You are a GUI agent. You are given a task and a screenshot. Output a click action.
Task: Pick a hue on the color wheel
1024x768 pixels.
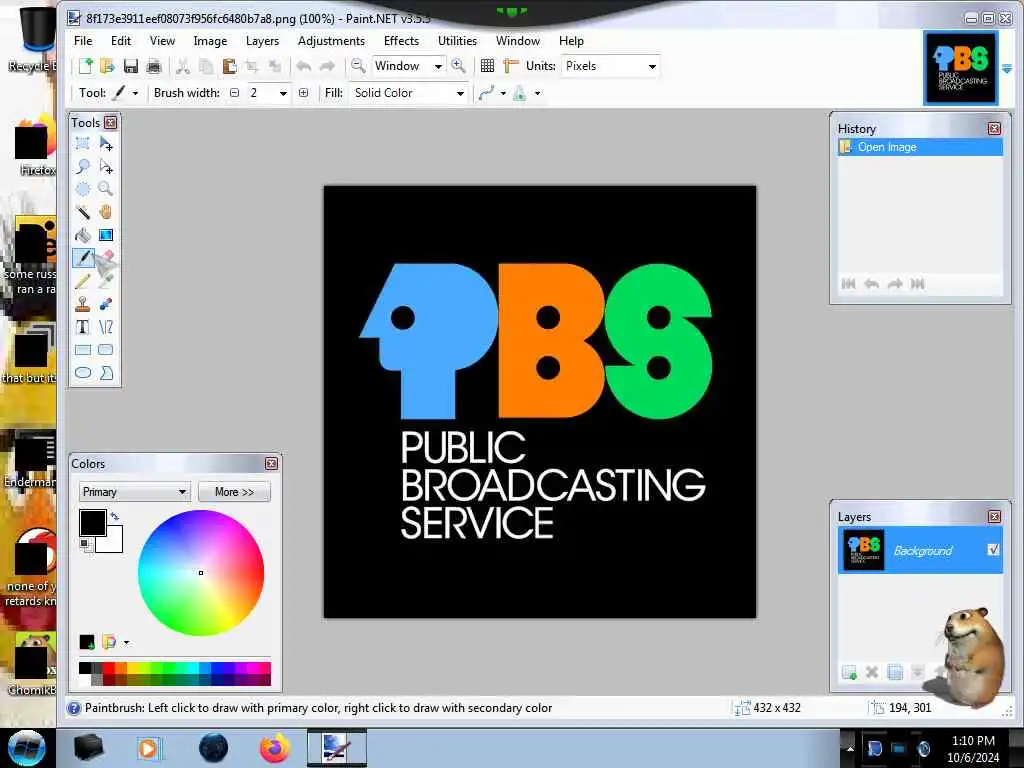(x=200, y=573)
